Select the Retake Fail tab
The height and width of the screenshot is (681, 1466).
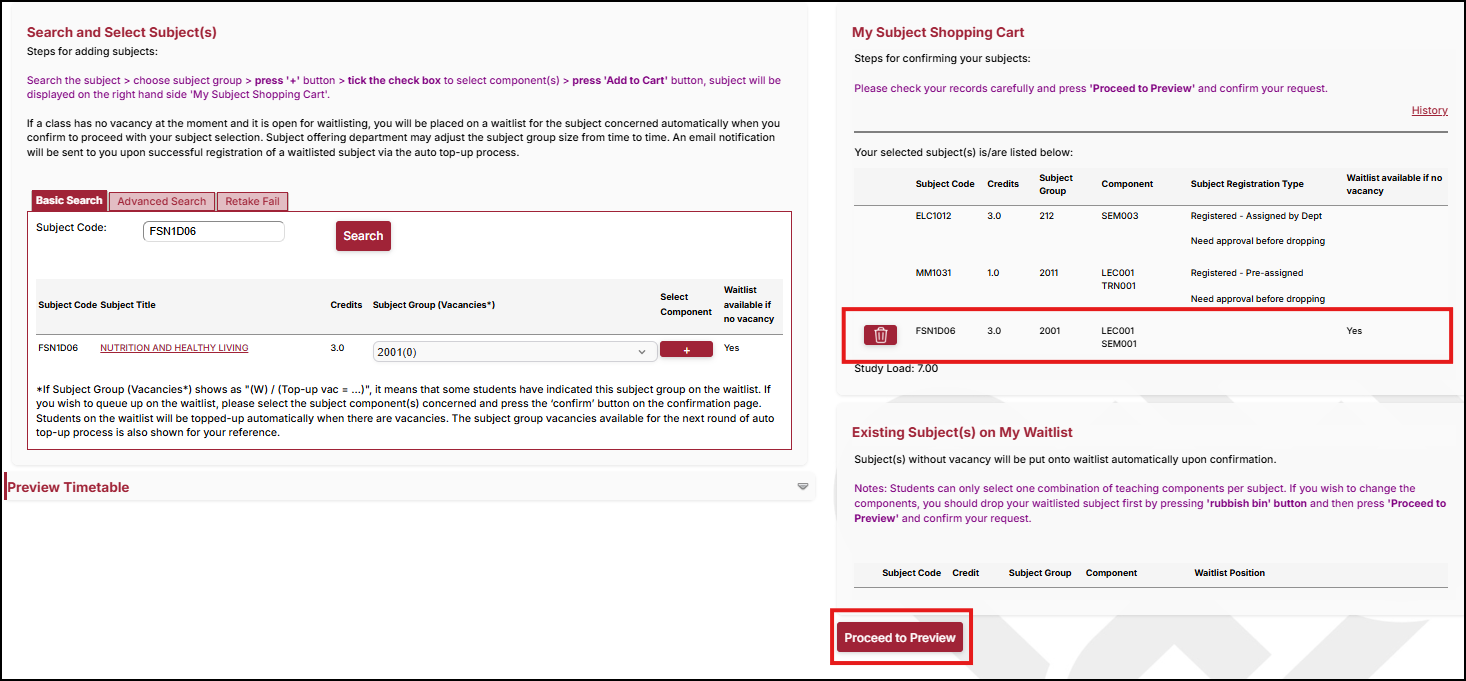pyautogui.click(x=252, y=202)
